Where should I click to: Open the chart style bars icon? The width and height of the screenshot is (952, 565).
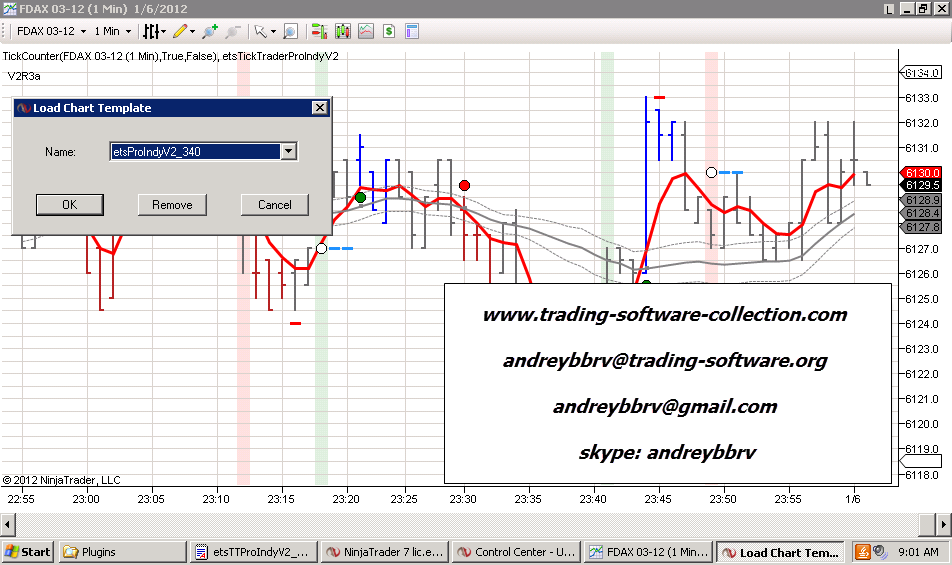[x=150, y=31]
